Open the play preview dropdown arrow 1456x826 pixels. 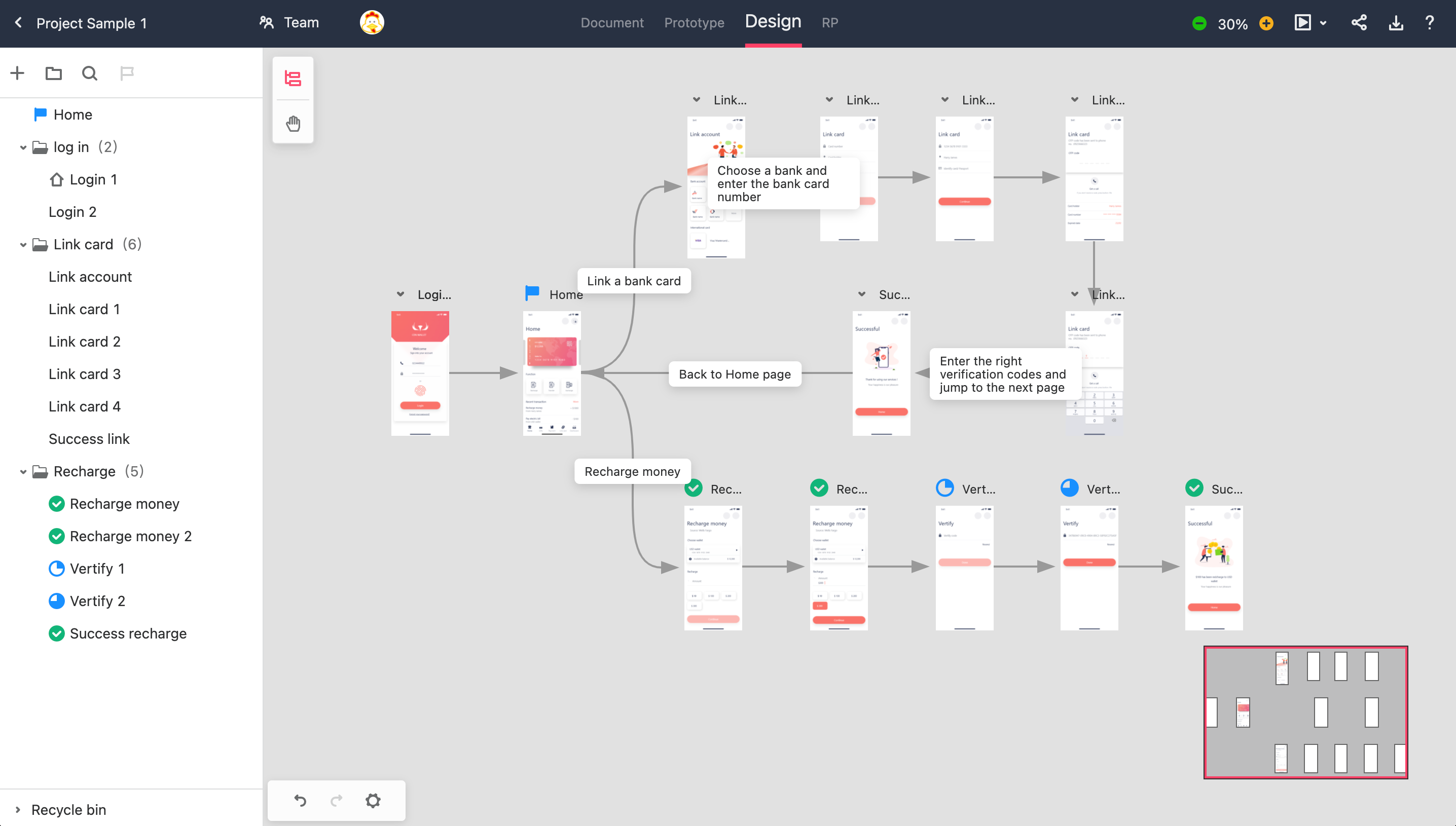(x=1323, y=23)
